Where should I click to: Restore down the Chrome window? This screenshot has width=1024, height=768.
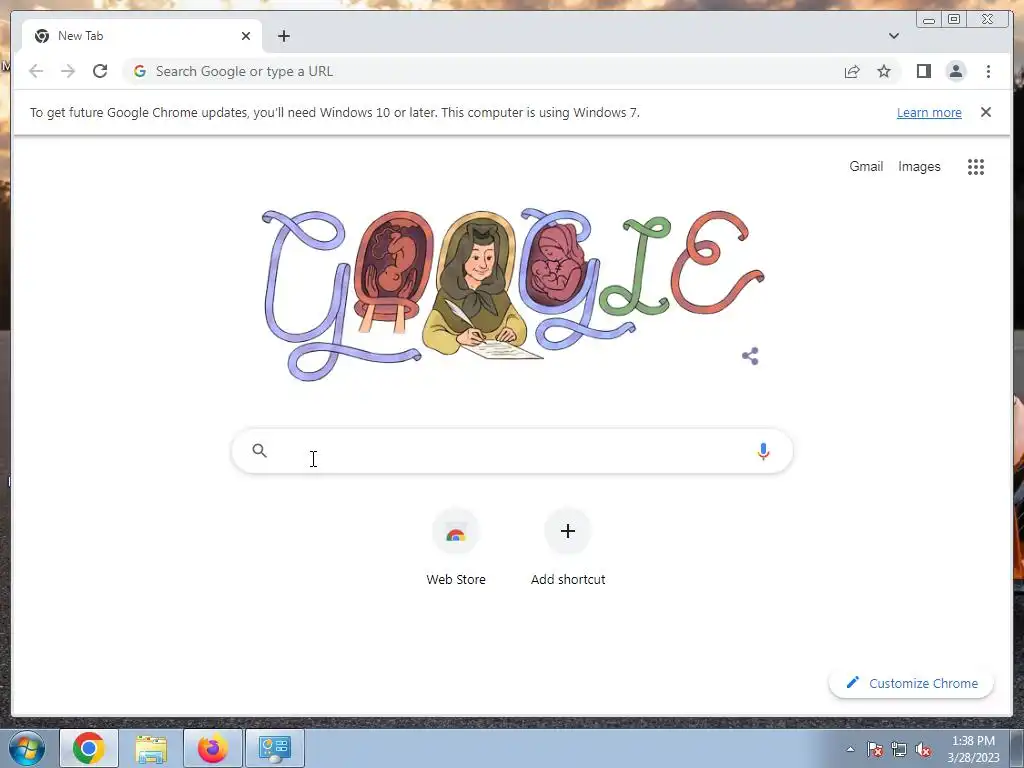[954, 20]
